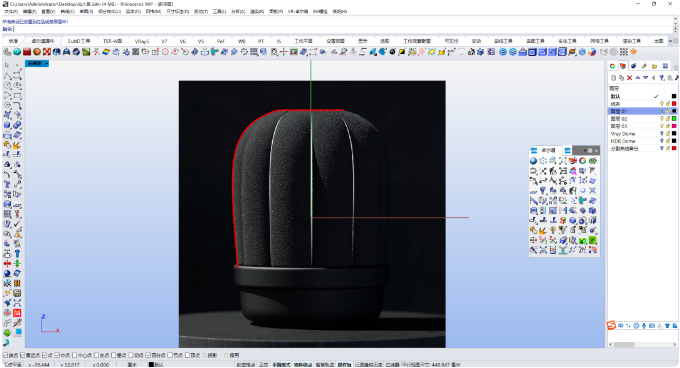Expand toolbar tabs overflow arrow at right end
680x368 pixels.
tap(670, 41)
